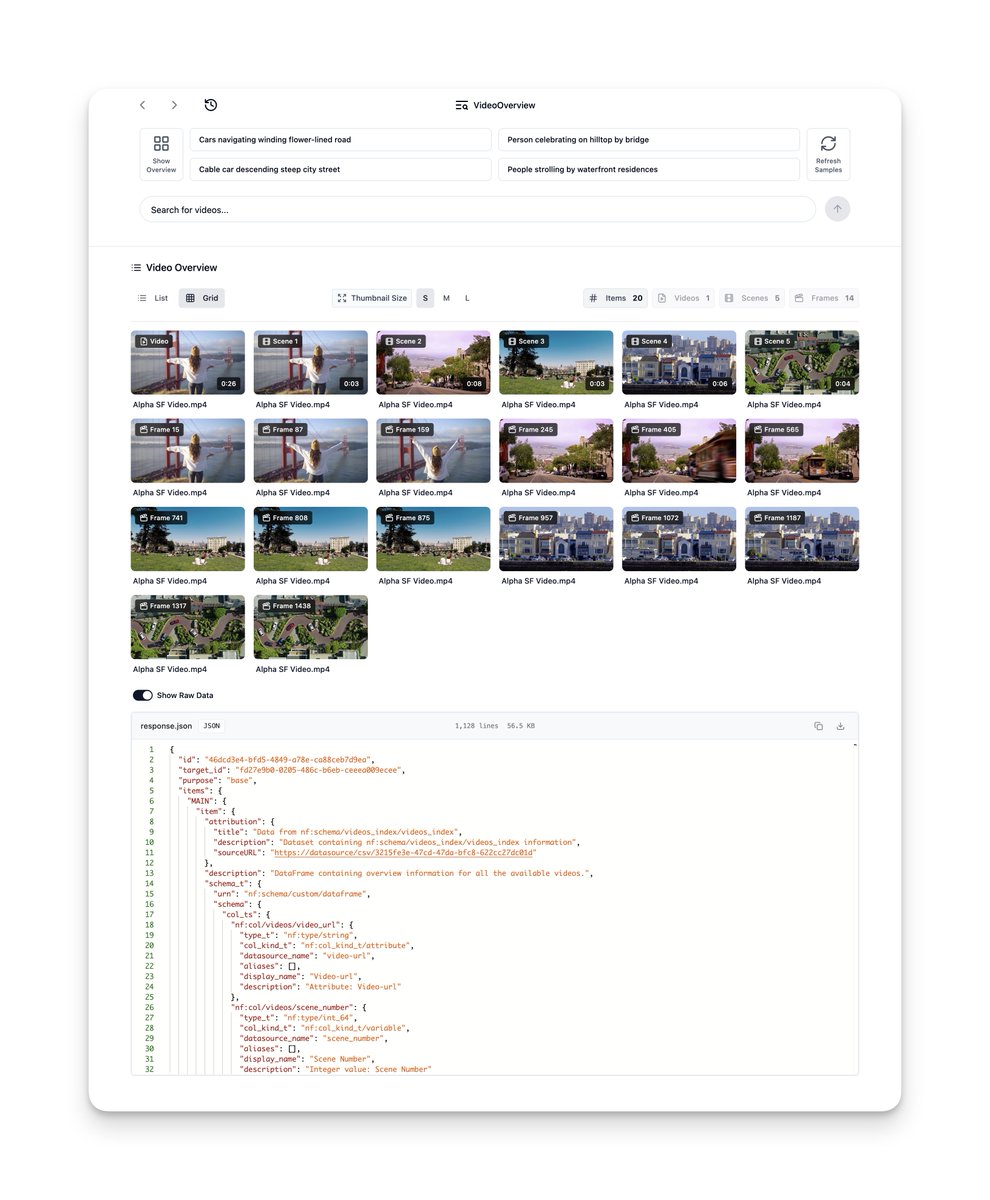
Task: Open the Scene 2 thumbnail
Action: tap(434, 363)
